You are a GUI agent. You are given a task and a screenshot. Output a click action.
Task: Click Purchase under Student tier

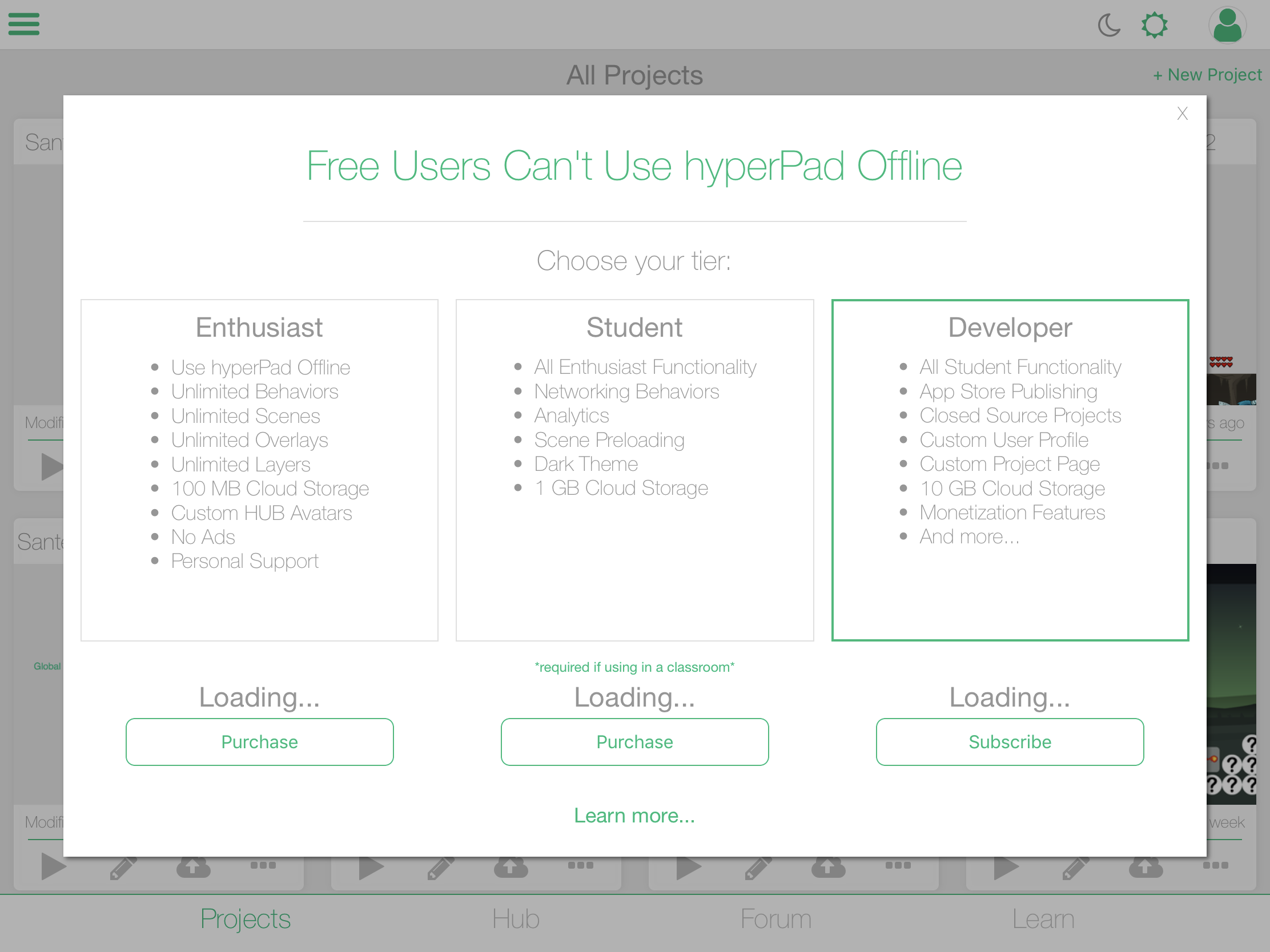click(634, 741)
